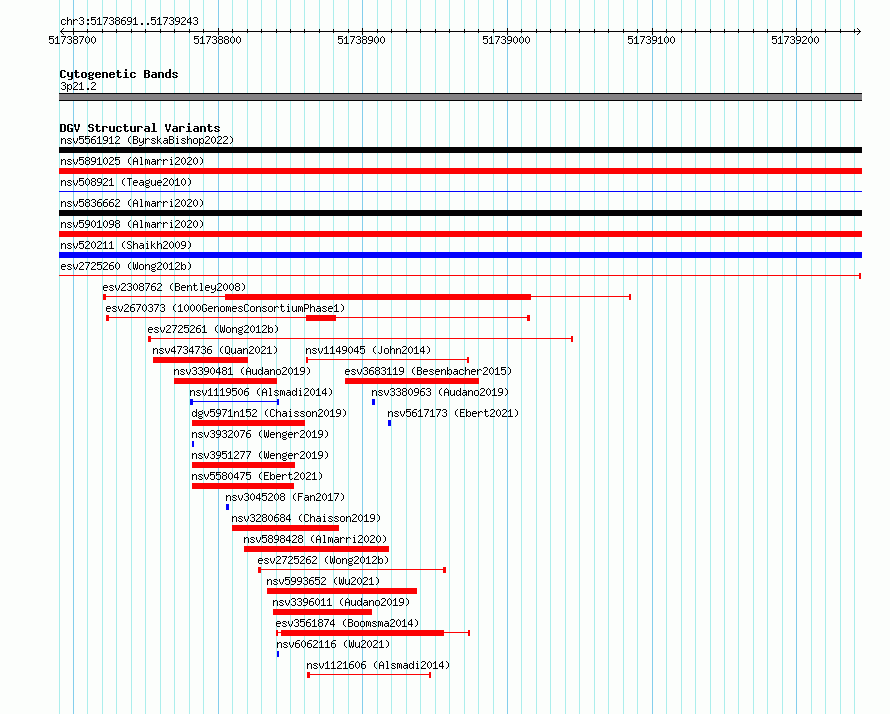Click the chr3:51738691..51739243 region label
The width and height of the screenshot is (890, 714).
[x=129, y=22]
